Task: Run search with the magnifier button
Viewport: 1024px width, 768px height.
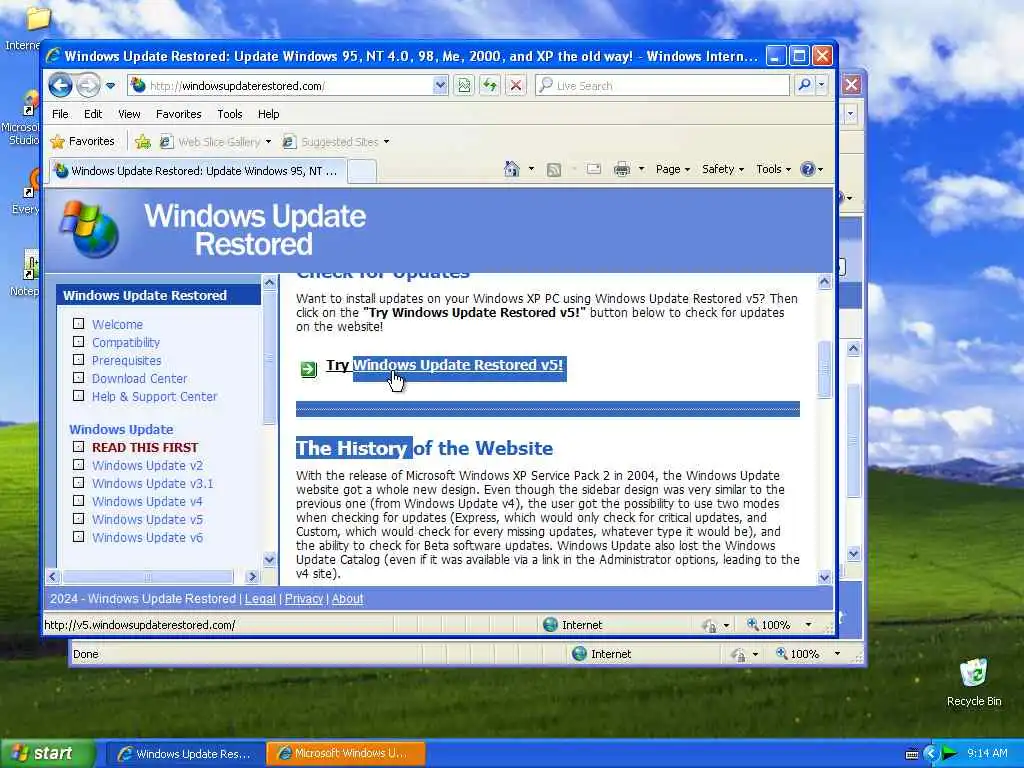Action: click(x=805, y=85)
